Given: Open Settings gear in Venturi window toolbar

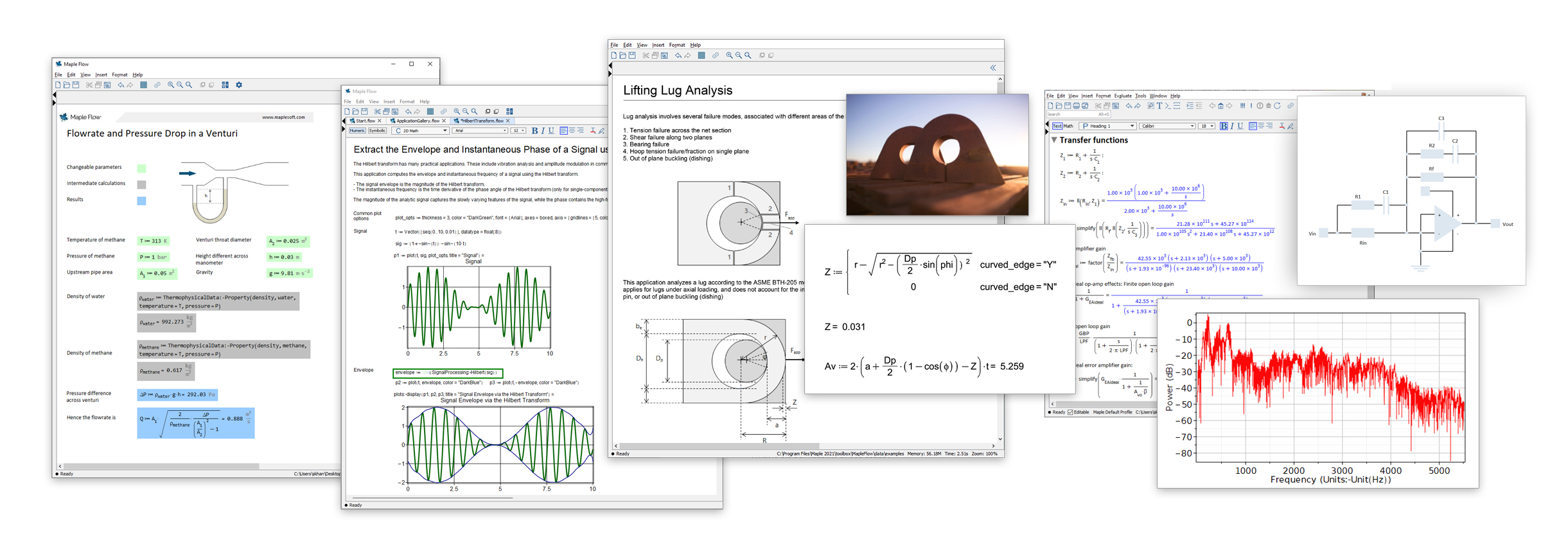Looking at the screenshot, I should tap(239, 85).
